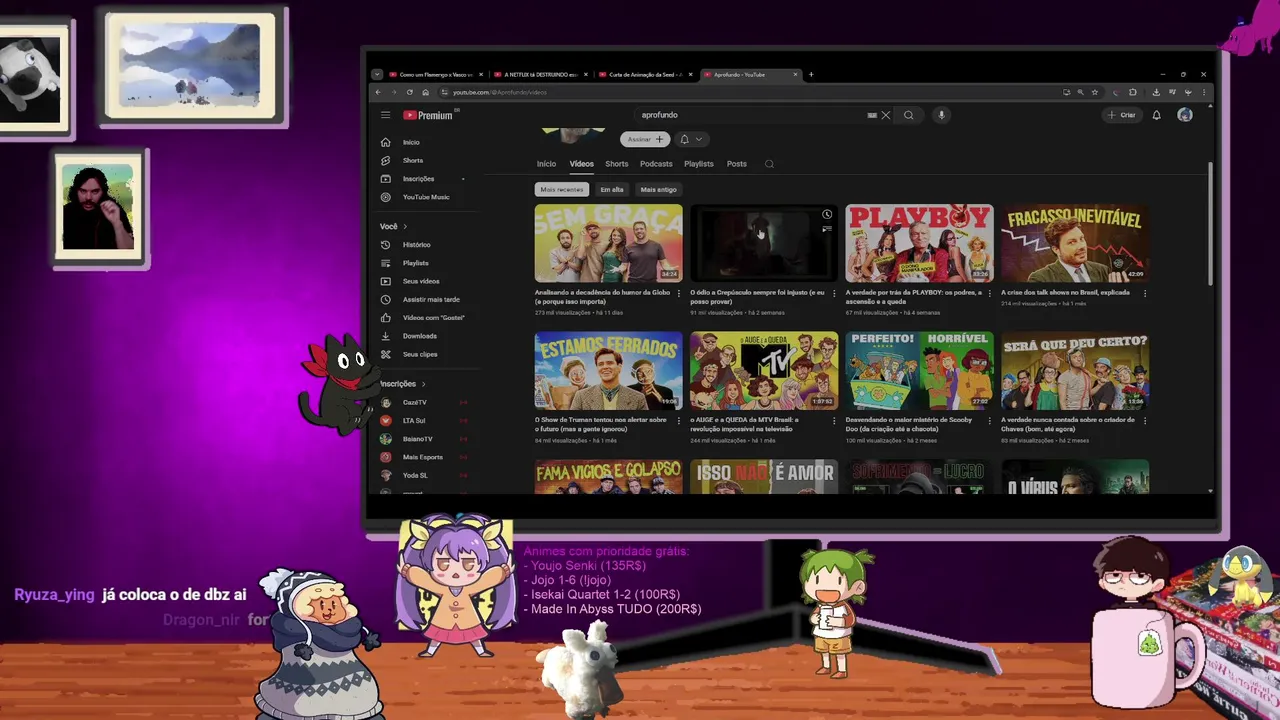Open Seus vídeos in the sidebar
The image size is (1280, 720).
pos(421,281)
